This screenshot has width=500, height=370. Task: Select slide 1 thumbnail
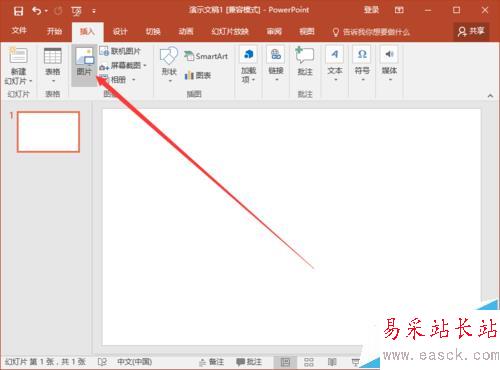coord(48,132)
